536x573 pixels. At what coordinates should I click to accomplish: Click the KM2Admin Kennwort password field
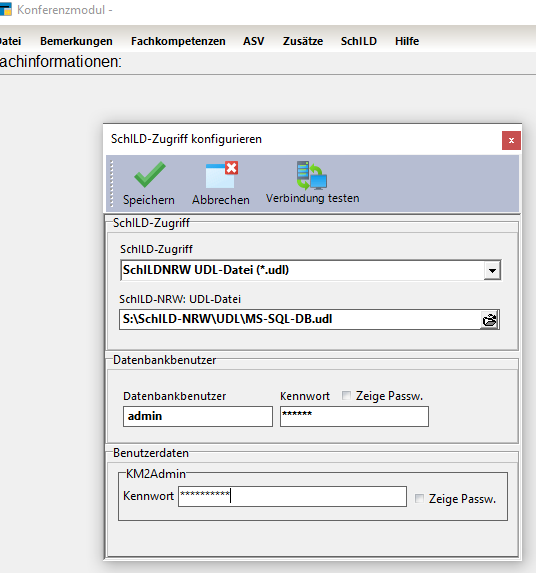point(292,496)
